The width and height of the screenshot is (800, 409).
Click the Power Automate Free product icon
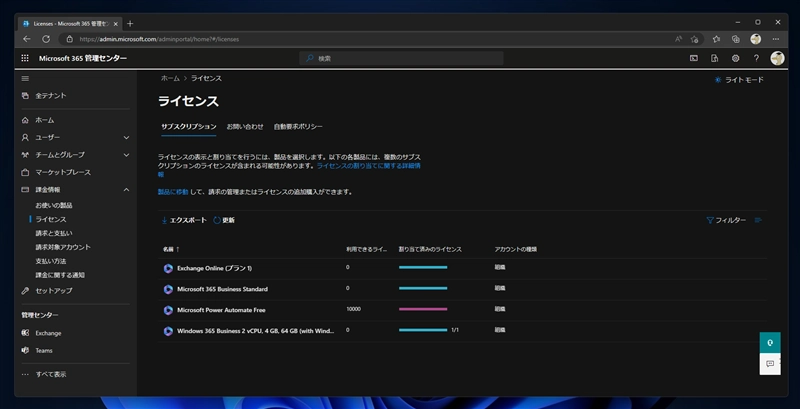(168, 310)
